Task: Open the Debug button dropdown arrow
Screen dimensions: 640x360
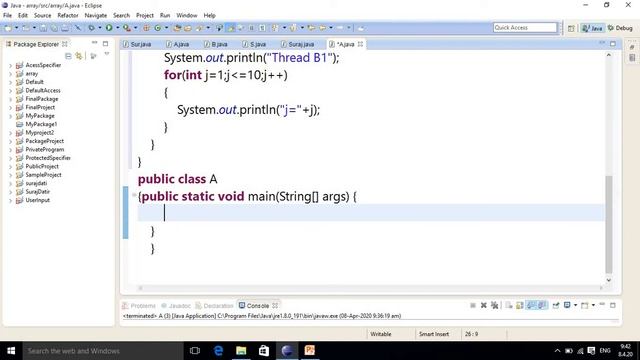Action: (x=100, y=28)
